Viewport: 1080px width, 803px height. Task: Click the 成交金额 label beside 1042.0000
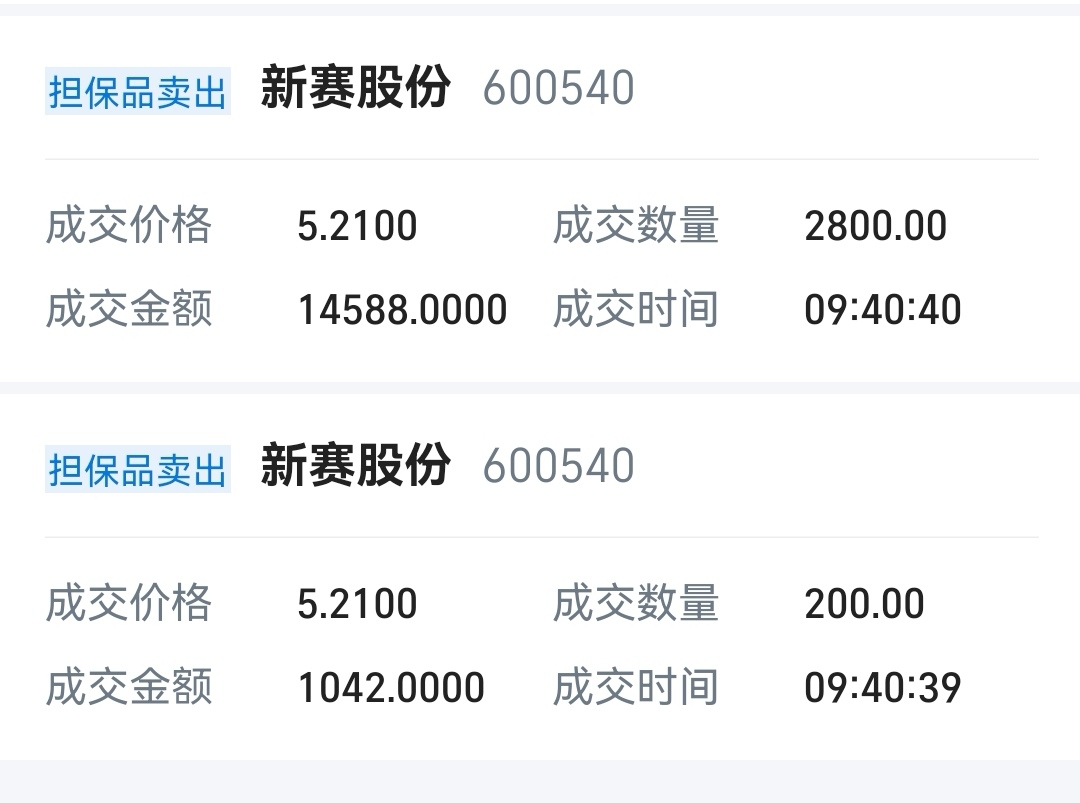(129, 688)
